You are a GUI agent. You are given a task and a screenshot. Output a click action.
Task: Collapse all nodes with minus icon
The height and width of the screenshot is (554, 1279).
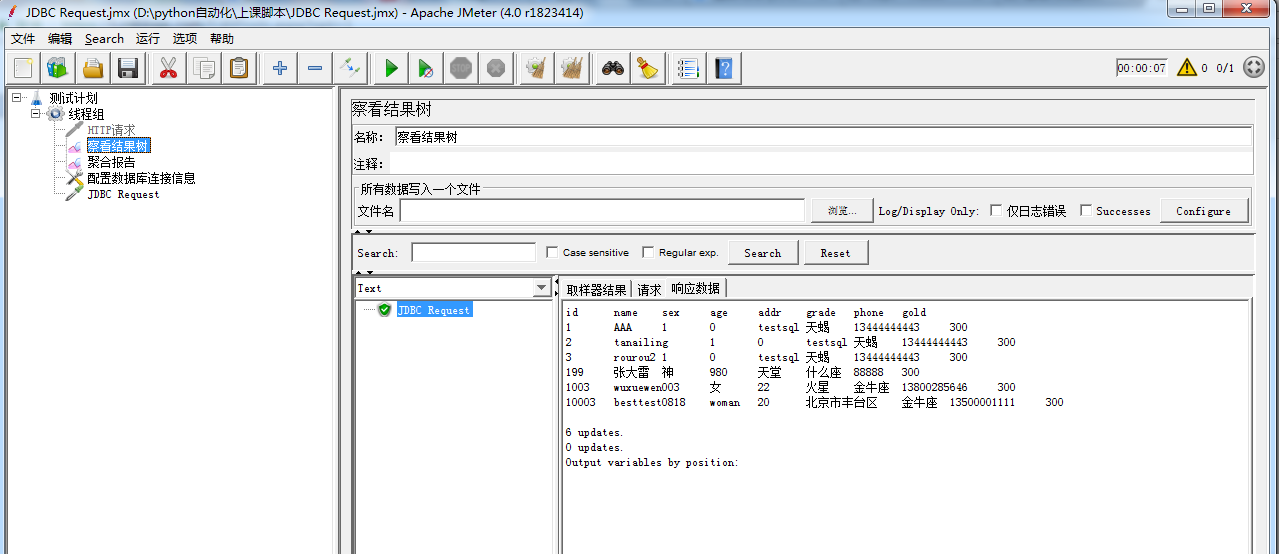click(314, 68)
